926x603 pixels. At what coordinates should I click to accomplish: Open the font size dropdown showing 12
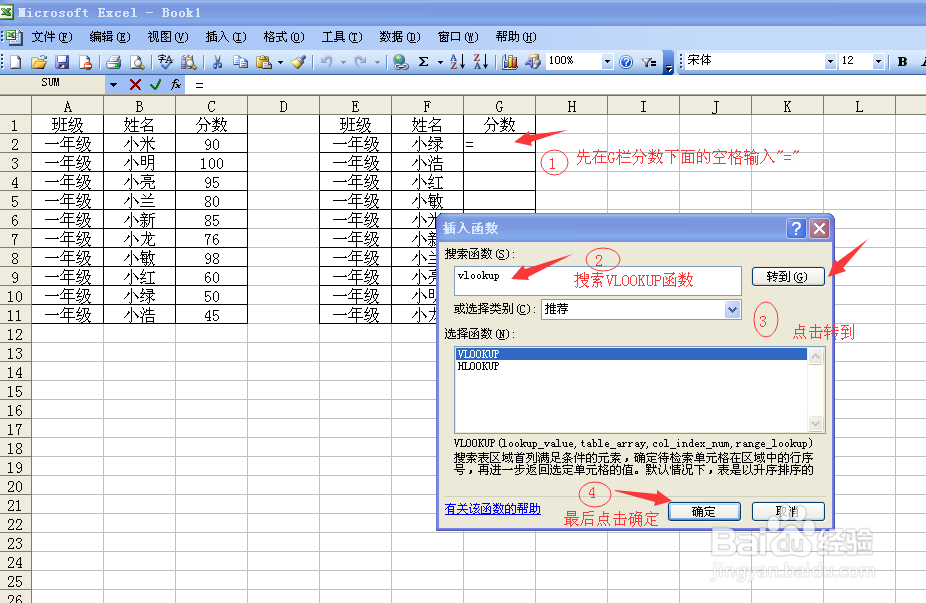(880, 61)
